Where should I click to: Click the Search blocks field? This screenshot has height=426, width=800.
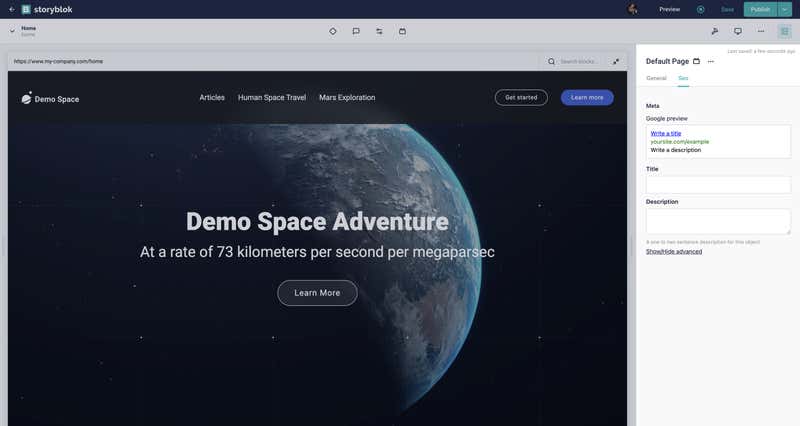pos(580,61)
